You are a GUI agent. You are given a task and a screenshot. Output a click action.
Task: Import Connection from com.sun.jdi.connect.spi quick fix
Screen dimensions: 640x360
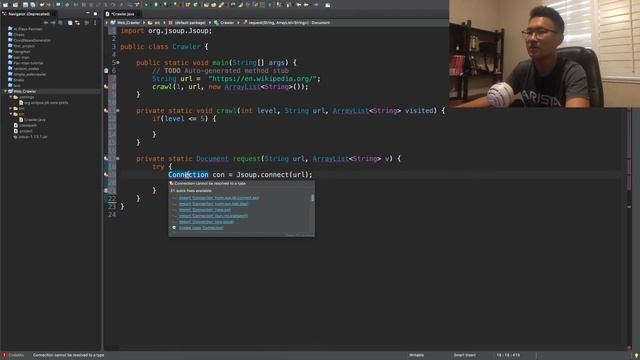tap(219, 198)
